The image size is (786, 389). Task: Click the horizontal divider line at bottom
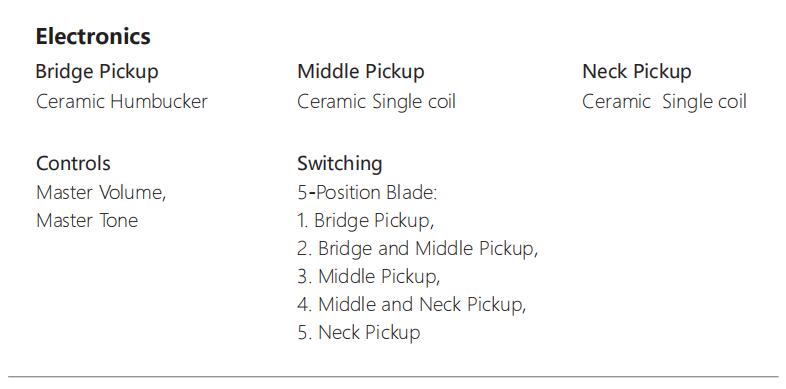point(393,376)
